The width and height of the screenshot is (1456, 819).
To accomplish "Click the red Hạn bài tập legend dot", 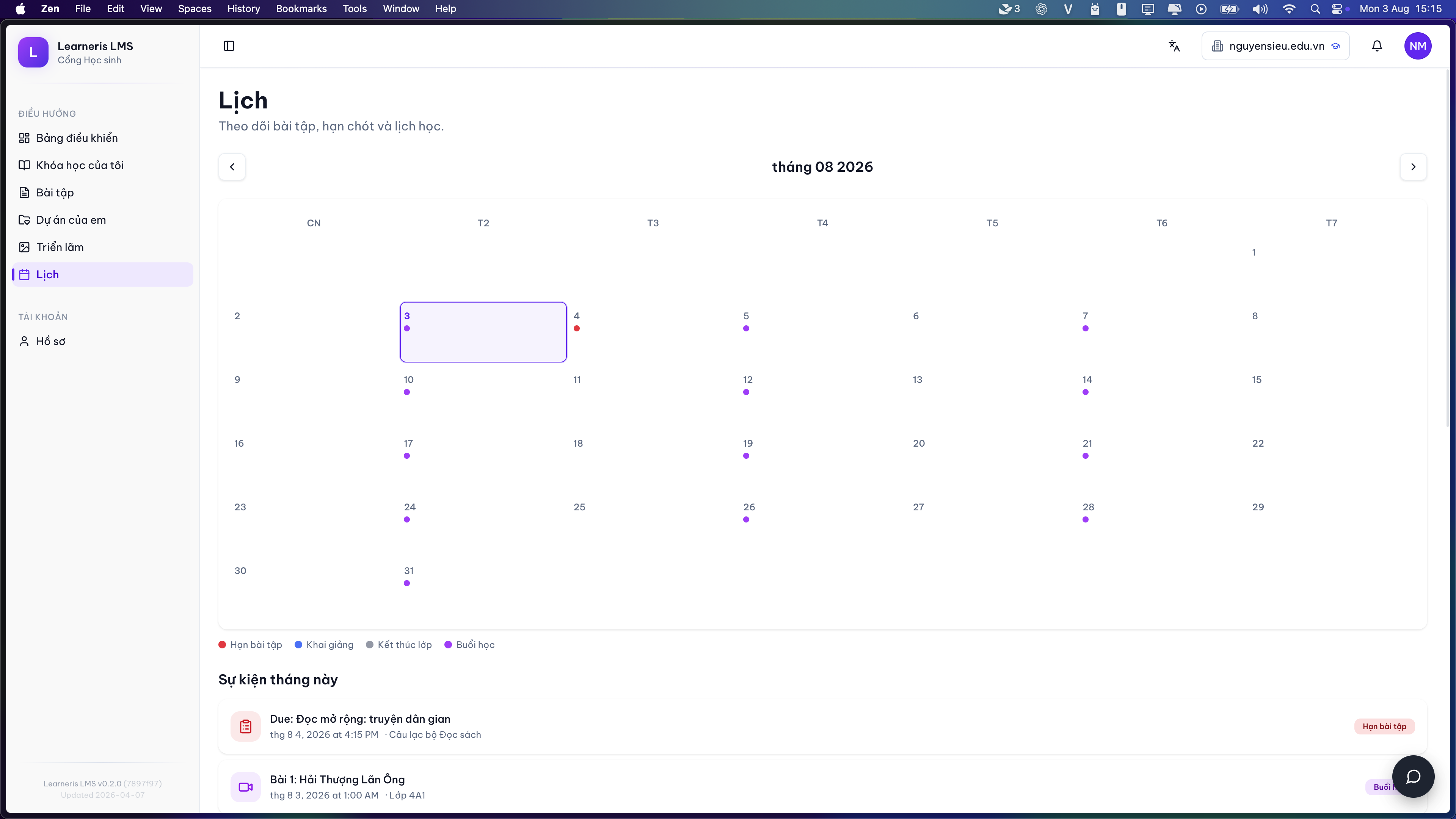I will pos(222,645).
